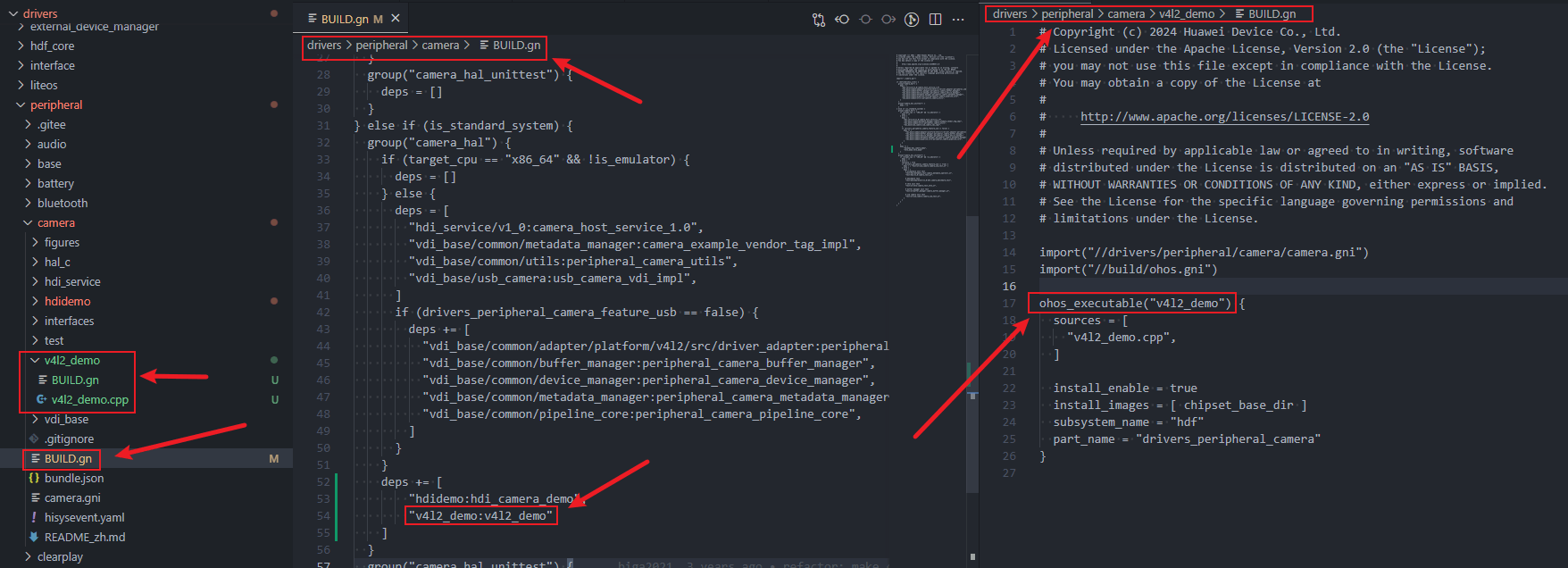Expand the figures folder
The height and width of the screenshot is (568, 1568).
pyautogui.click(x=35, y=242)
